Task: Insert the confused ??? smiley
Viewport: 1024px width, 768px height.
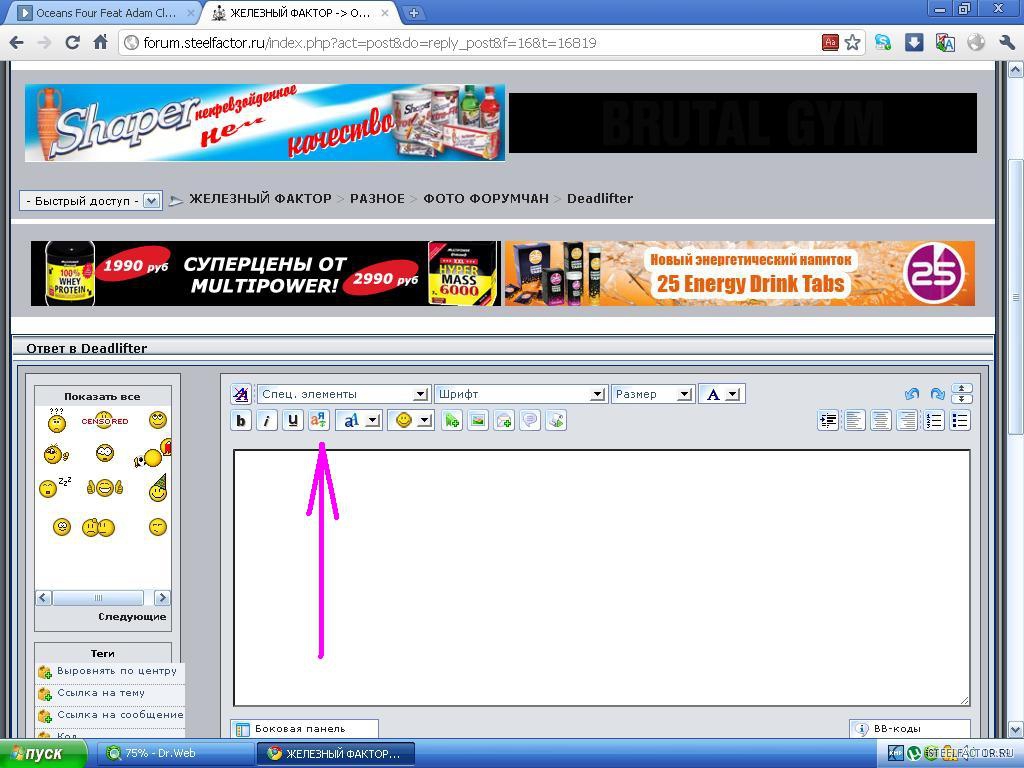Action: click(x=57, y=421)
